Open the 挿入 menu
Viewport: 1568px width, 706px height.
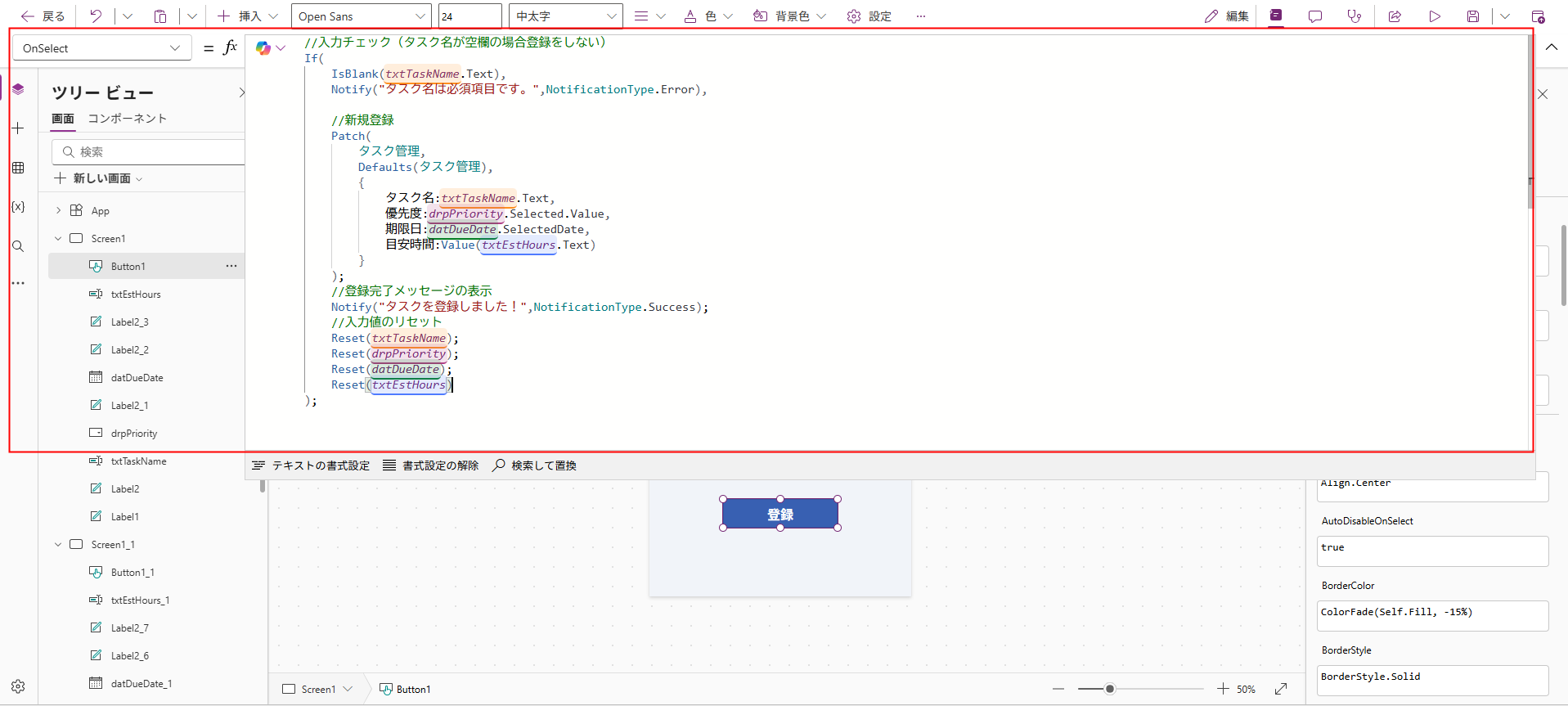point(248,16)
